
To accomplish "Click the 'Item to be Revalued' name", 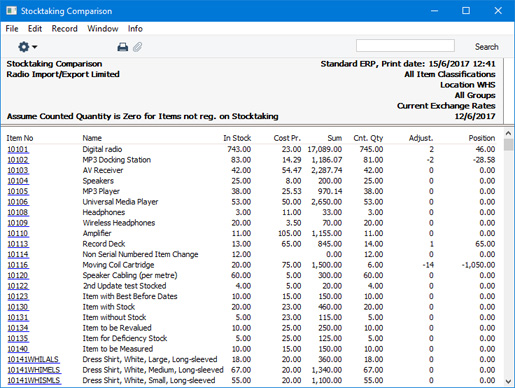I will [x=117, y=328].
